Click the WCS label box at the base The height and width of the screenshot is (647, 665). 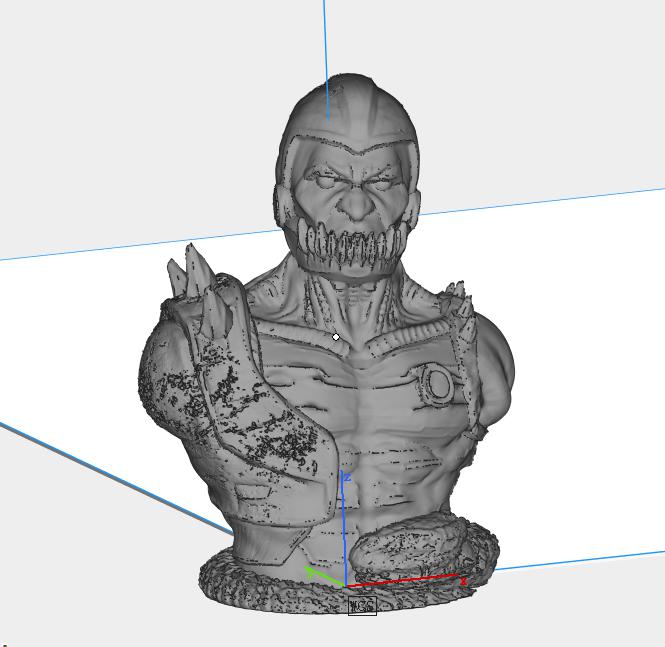point(362,605)
